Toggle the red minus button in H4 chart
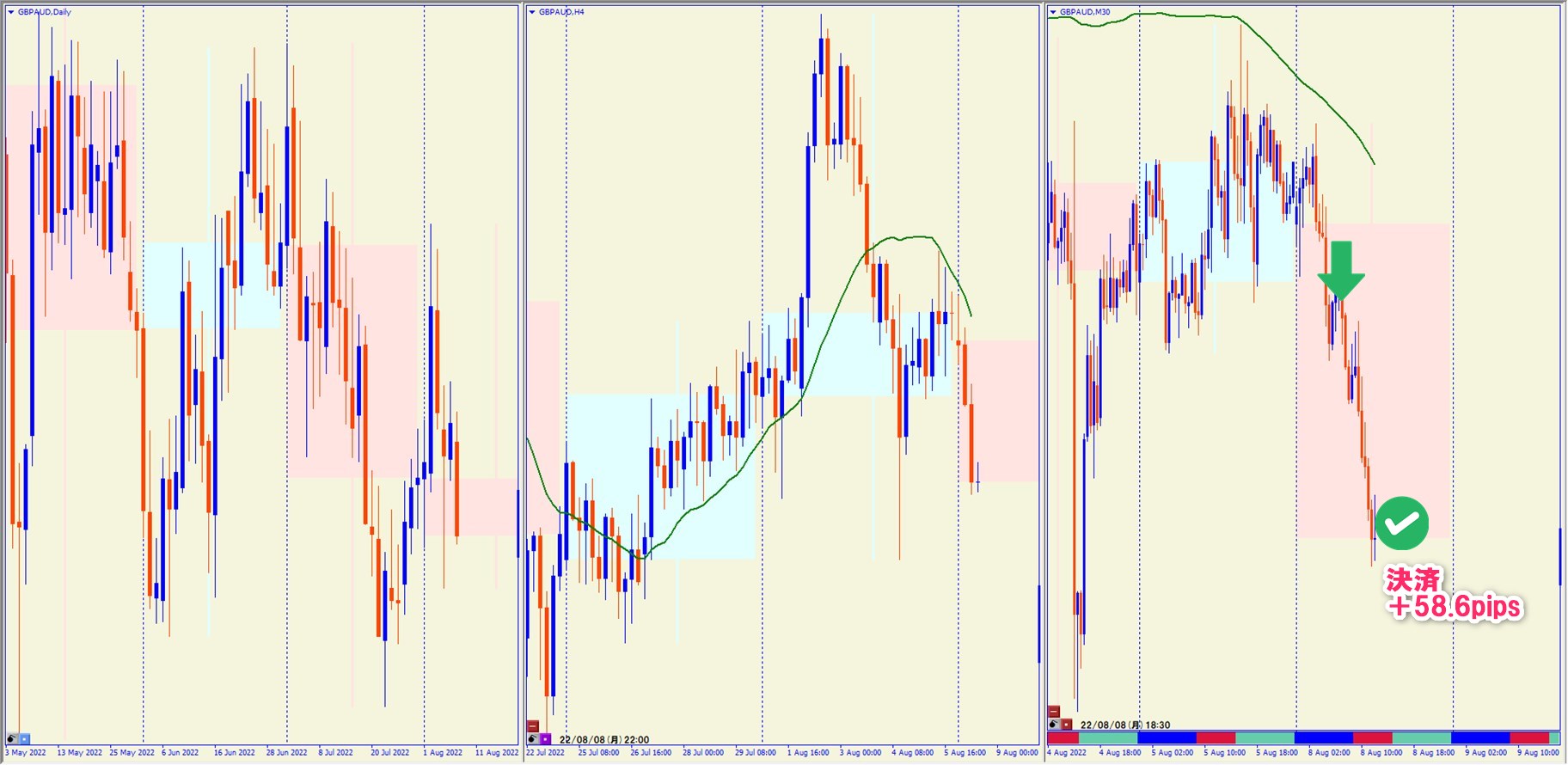This screenshot has height=765, width=1568. tap(533, 726)
